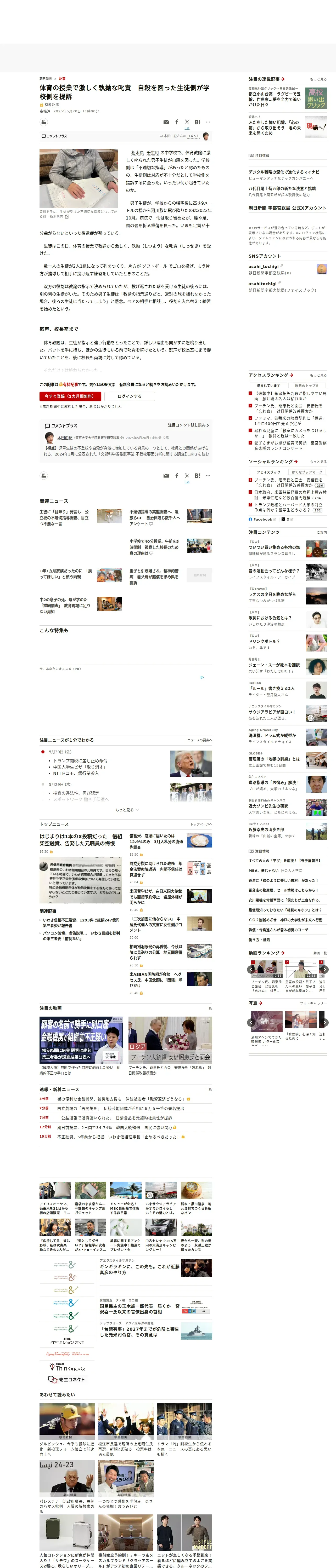Screen dimensions: 336x1568
Task: Share via mail icon under the headline
Action: (x=166, y=122)
